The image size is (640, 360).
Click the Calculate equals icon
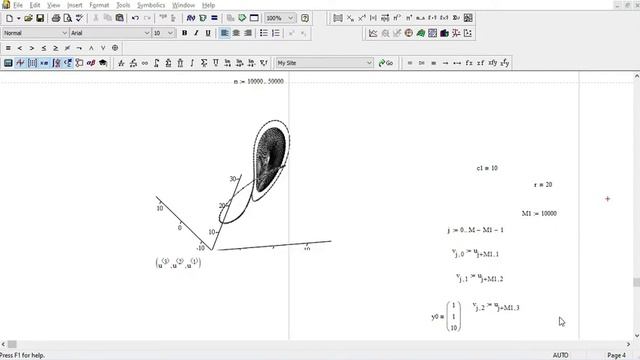tap(214, 18)
